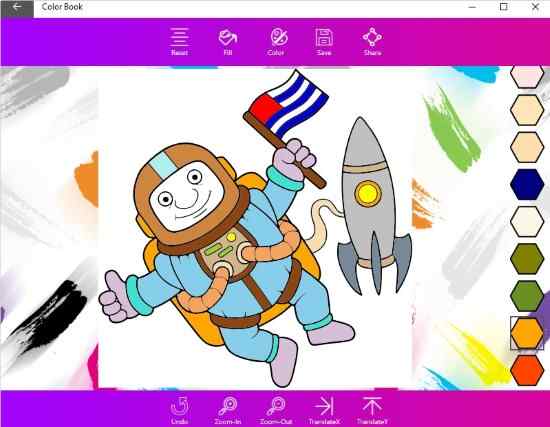Choose the first peach hexagon swatch

click(527, 110)
